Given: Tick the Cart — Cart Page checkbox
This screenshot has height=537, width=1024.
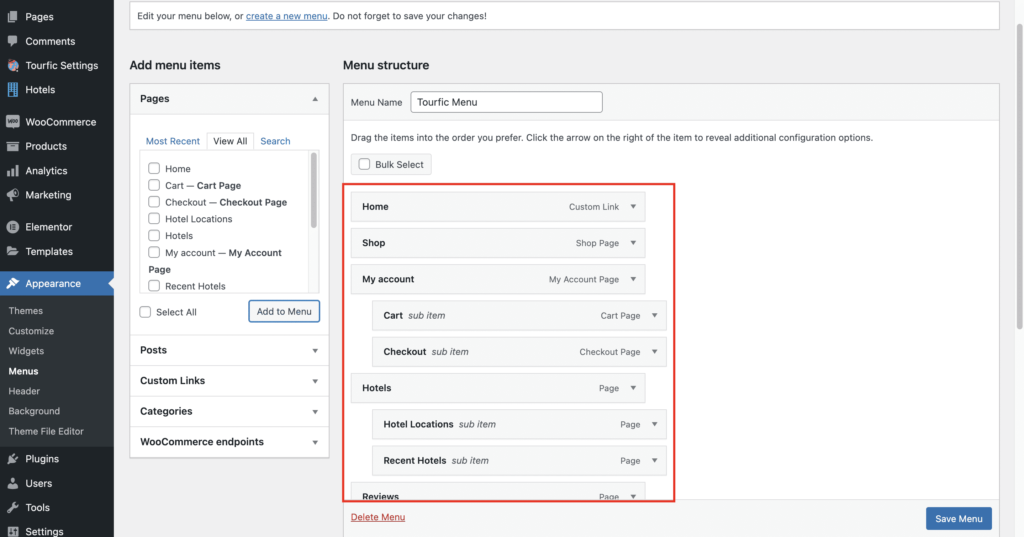Looking at the screenshot, I should 154,185.
